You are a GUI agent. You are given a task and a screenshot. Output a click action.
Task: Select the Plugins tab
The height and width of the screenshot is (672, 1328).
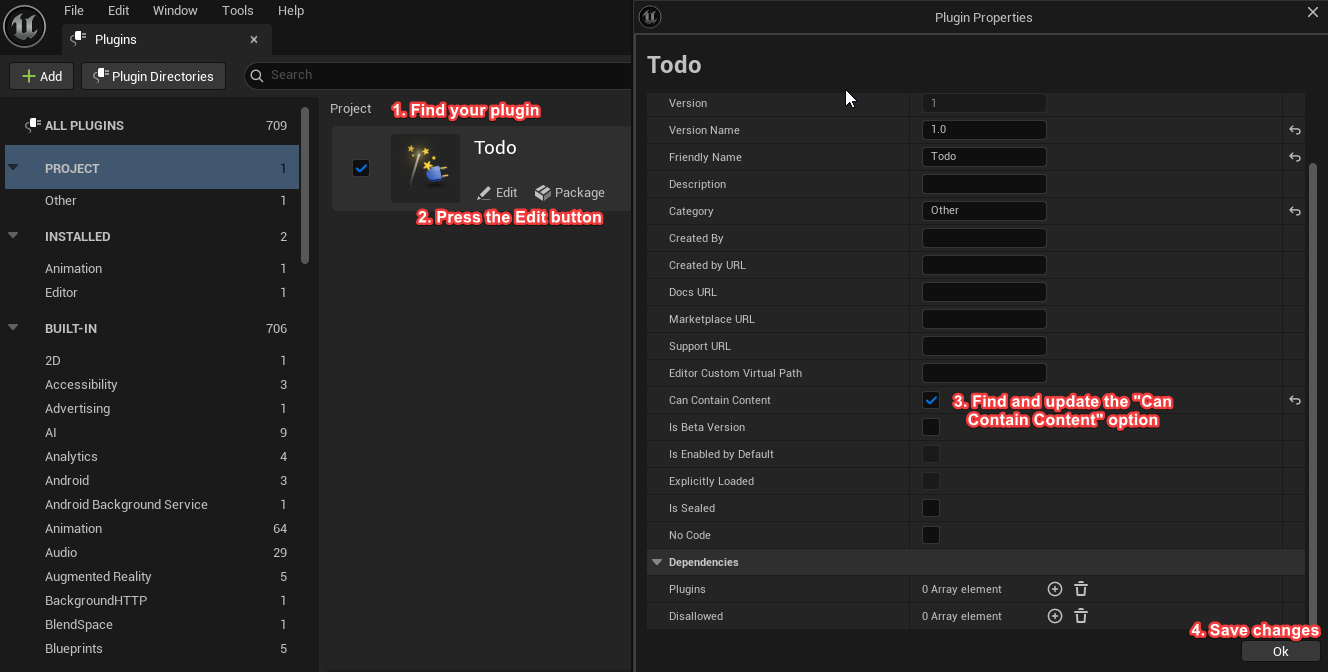[167, 40]
